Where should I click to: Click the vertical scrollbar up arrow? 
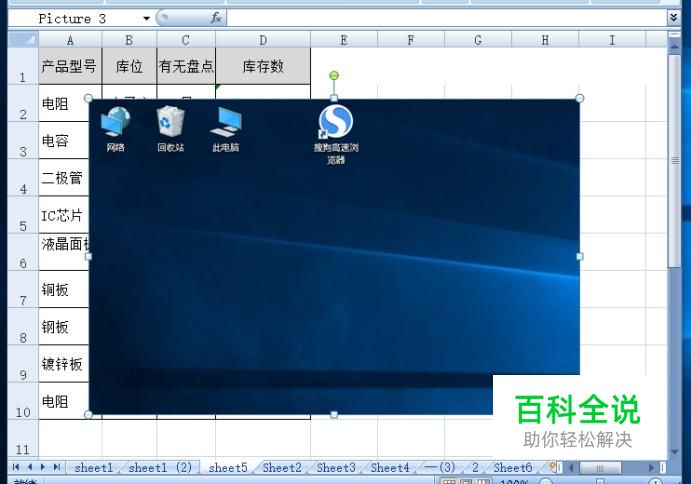(x=674, y=46)
